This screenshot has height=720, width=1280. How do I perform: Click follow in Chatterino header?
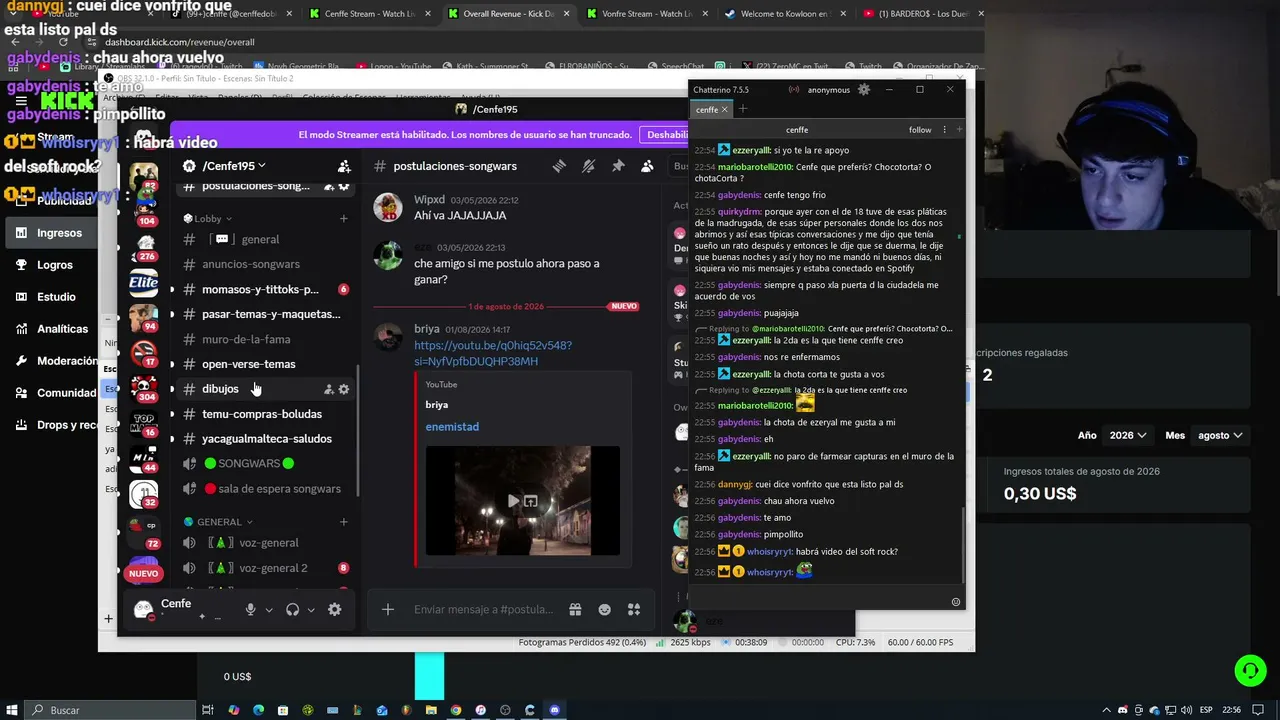click(920, 130)
